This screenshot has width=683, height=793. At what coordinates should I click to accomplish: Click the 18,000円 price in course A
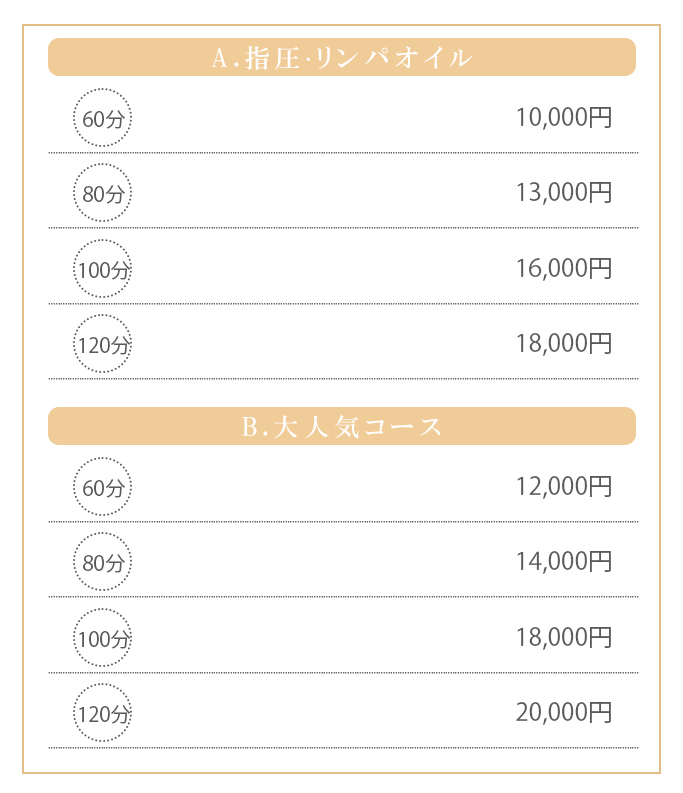[x=563, y=344]
